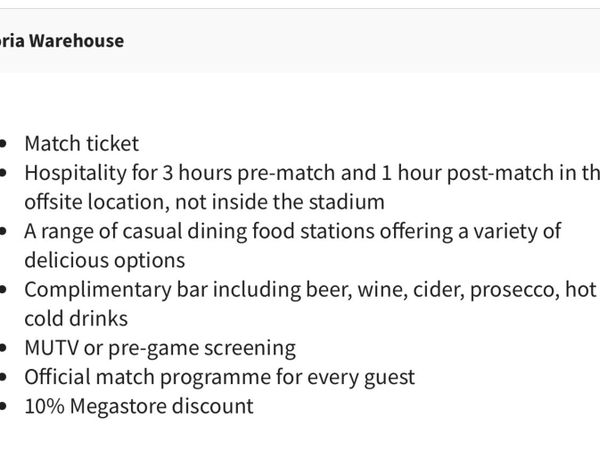600x450 pixels.
Task: Click 'offsite location, not inside the stadium' text
Action: (x=204, y=202)
